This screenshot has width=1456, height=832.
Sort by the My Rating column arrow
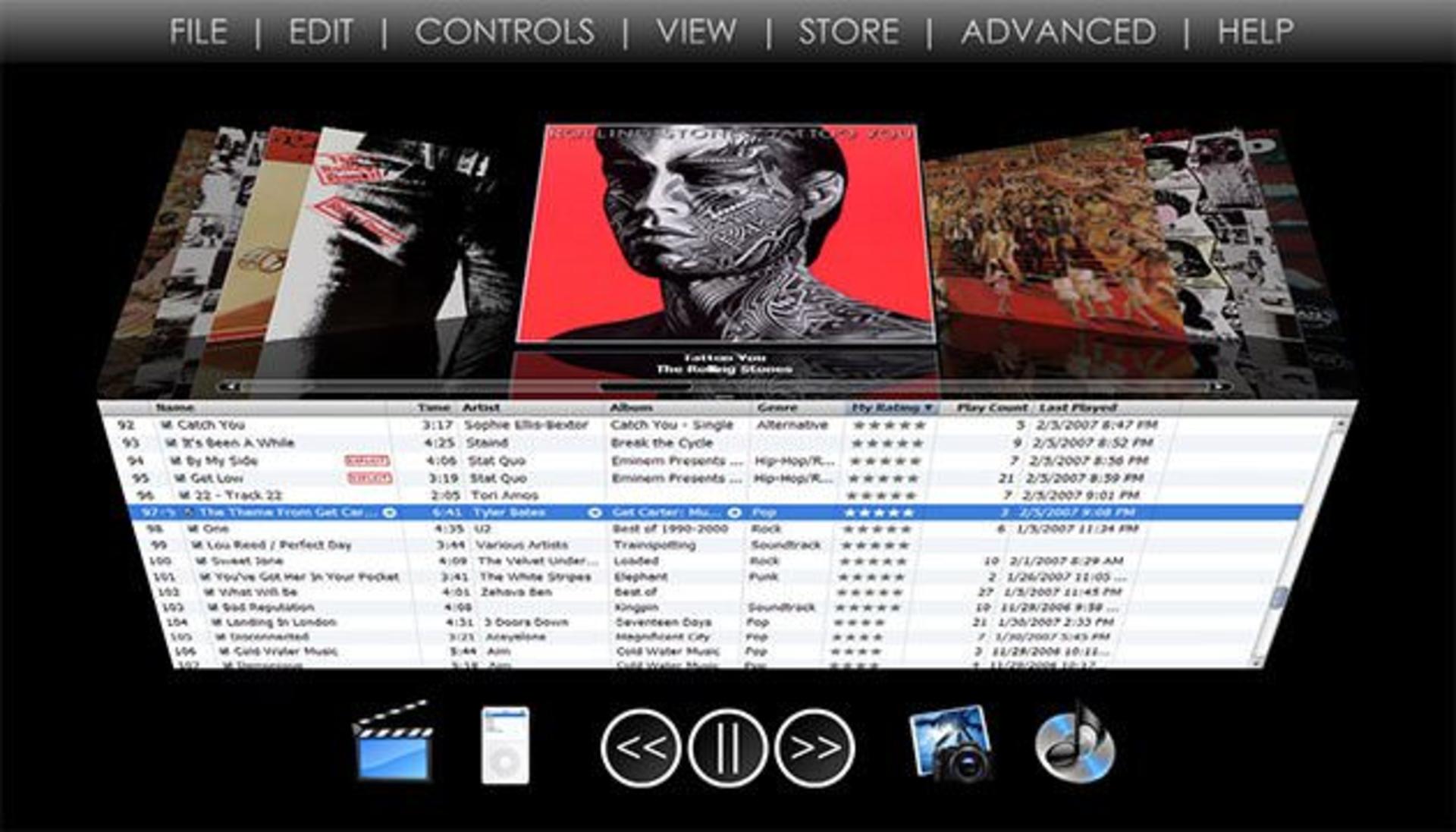pos(927,408)
